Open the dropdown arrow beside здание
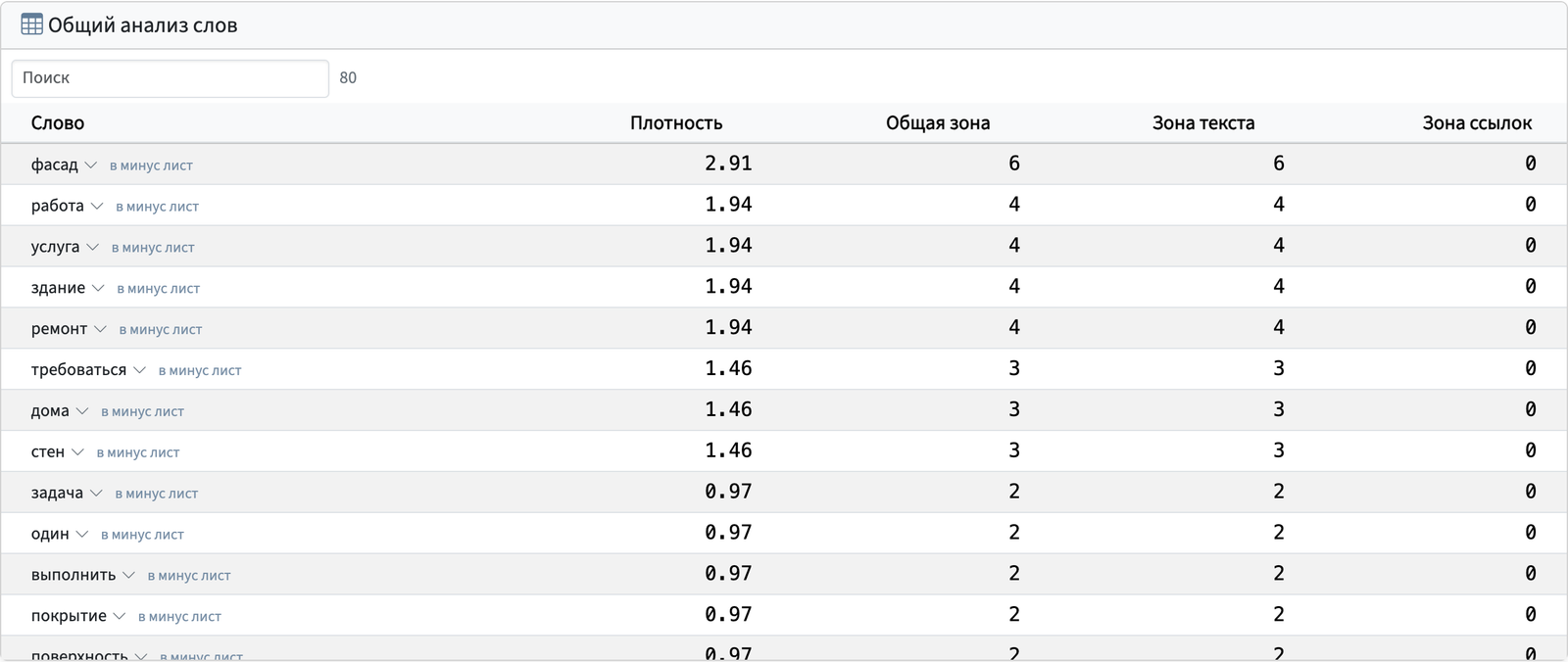The height and width of the screenshot is (662, 1568). click(98, 289)
